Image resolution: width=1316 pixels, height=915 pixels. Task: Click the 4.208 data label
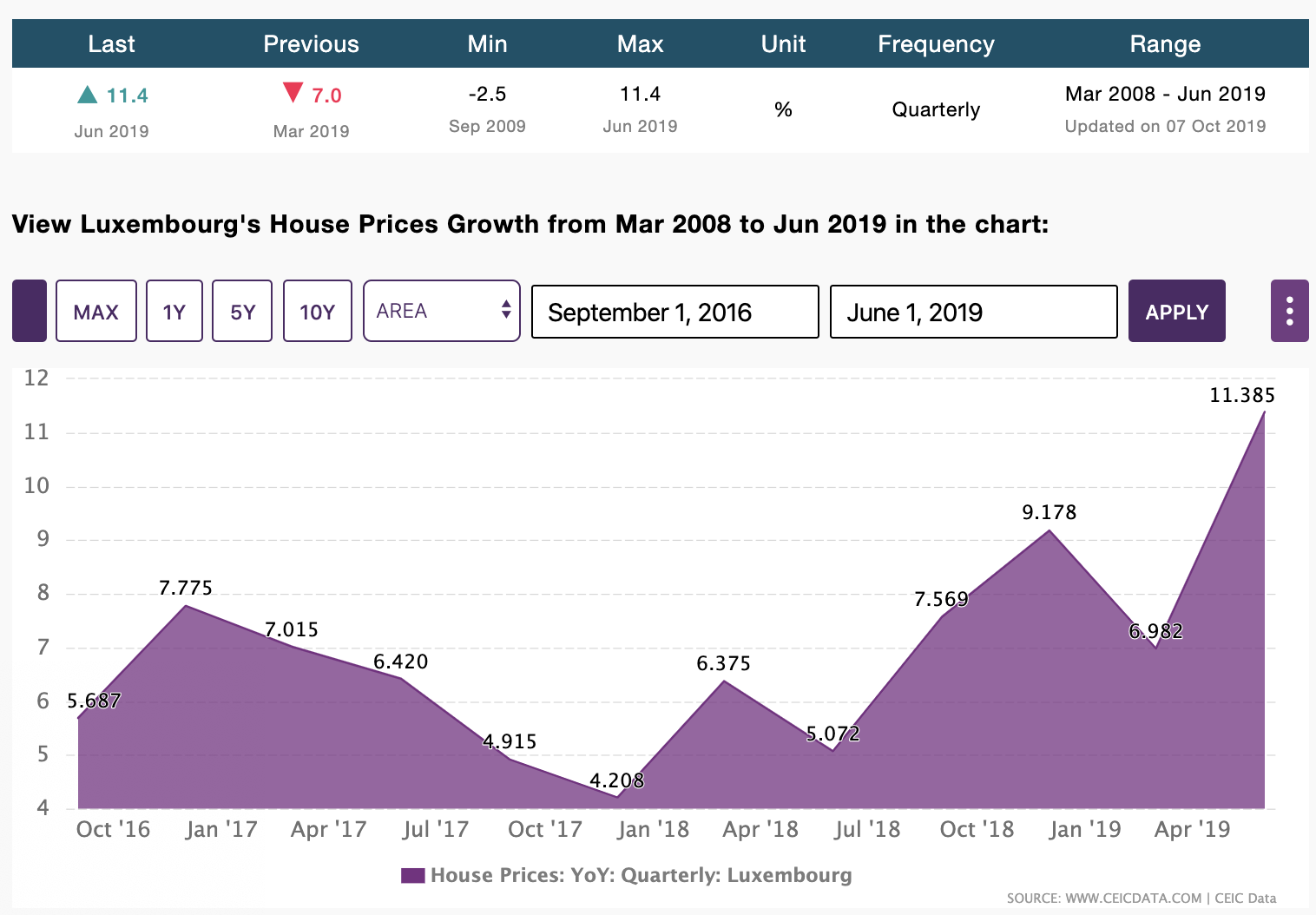click(617, 780)
